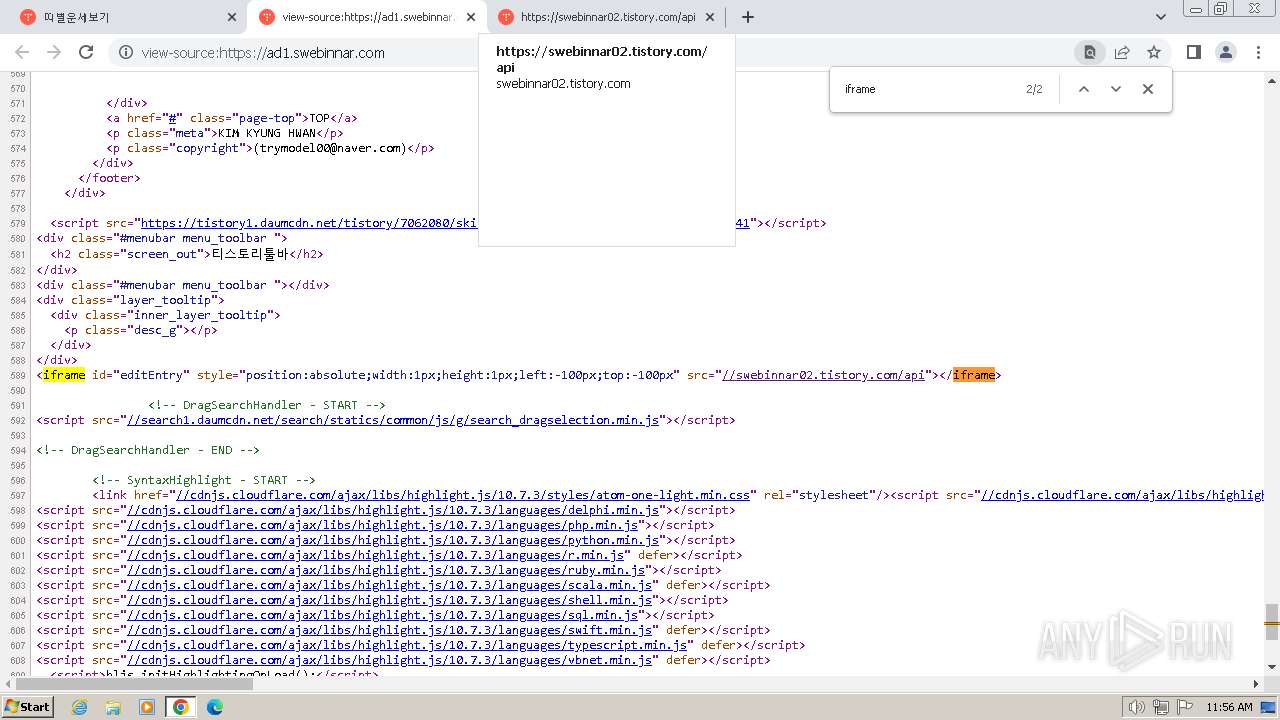
Task: Open the php.min.js script link
Action: pos(381,525)
